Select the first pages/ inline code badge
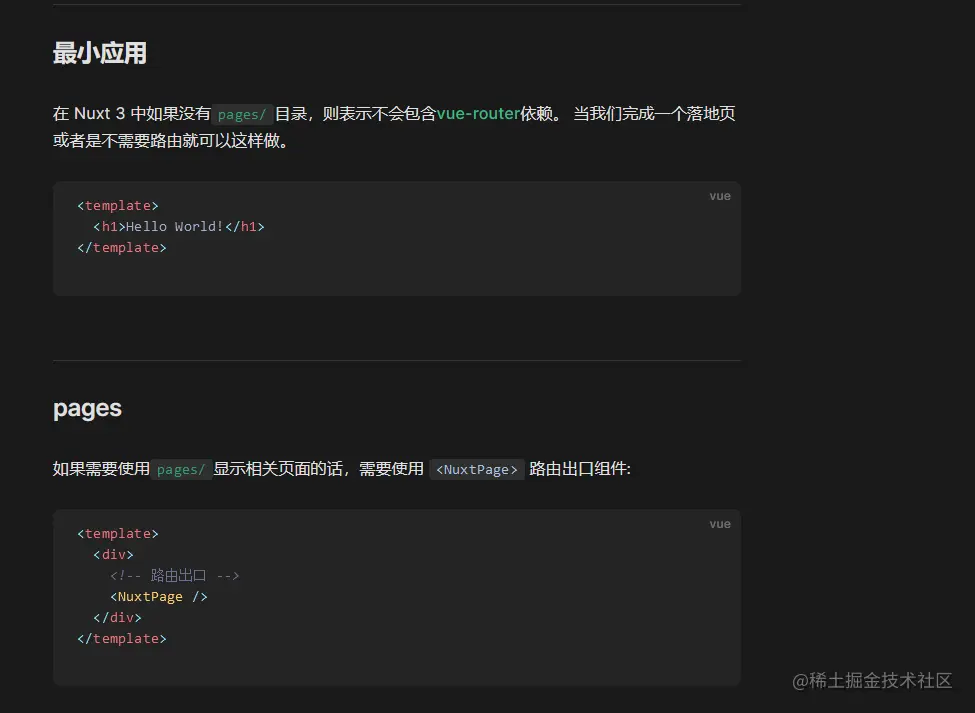 pyautogui.click(x=242, y=114)
